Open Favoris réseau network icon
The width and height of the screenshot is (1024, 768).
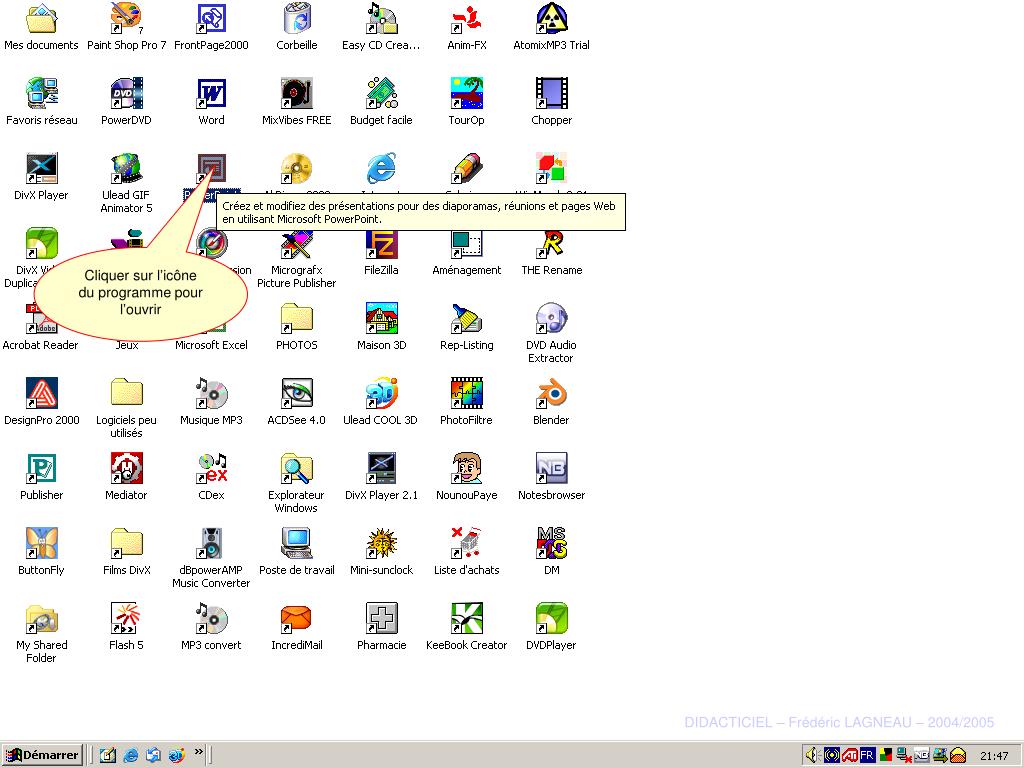(41, 93)
